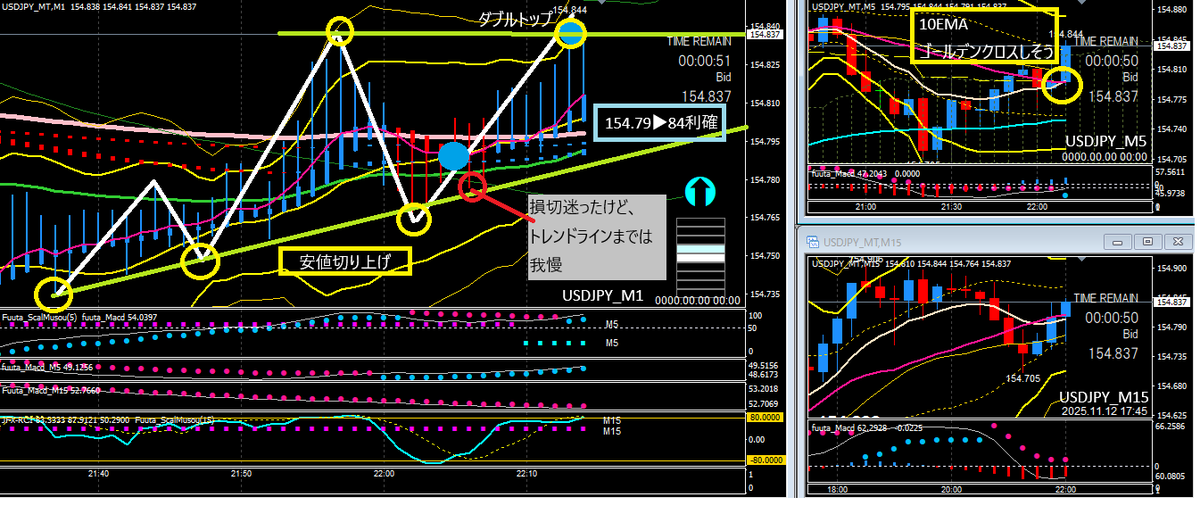Click the highlighted 154.837 price tag on M1 scale
The width and height of the screenshot is (1200, 514).
click(x=763, y=34)
